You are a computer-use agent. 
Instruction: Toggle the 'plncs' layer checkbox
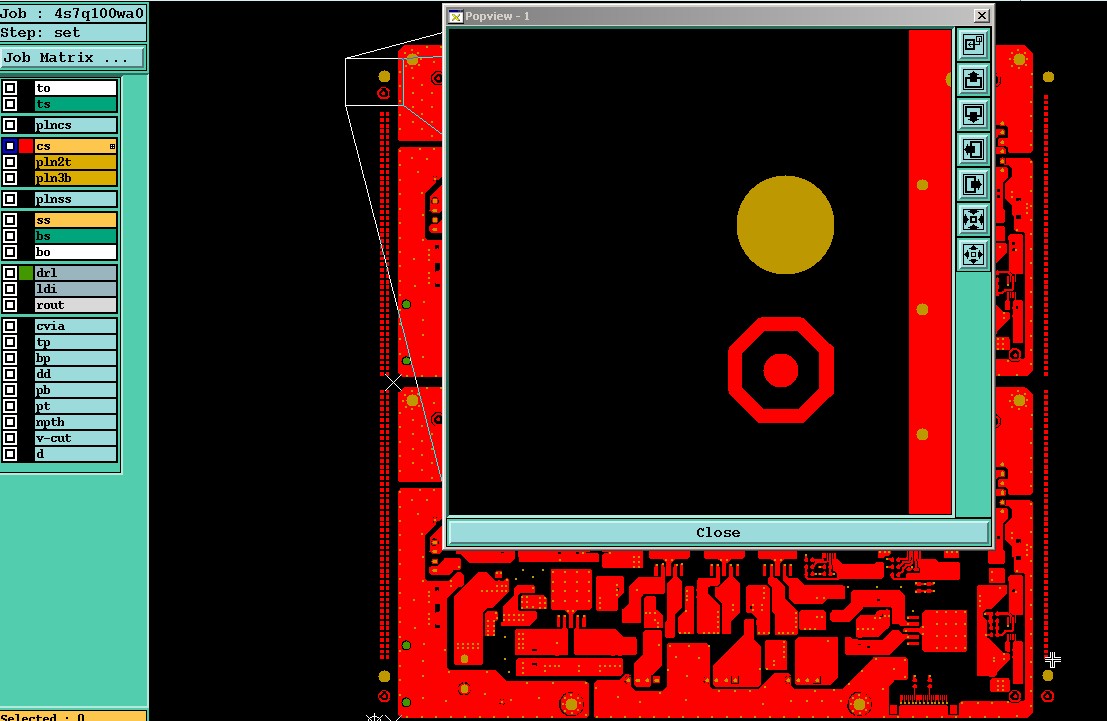tap(10, 126)
